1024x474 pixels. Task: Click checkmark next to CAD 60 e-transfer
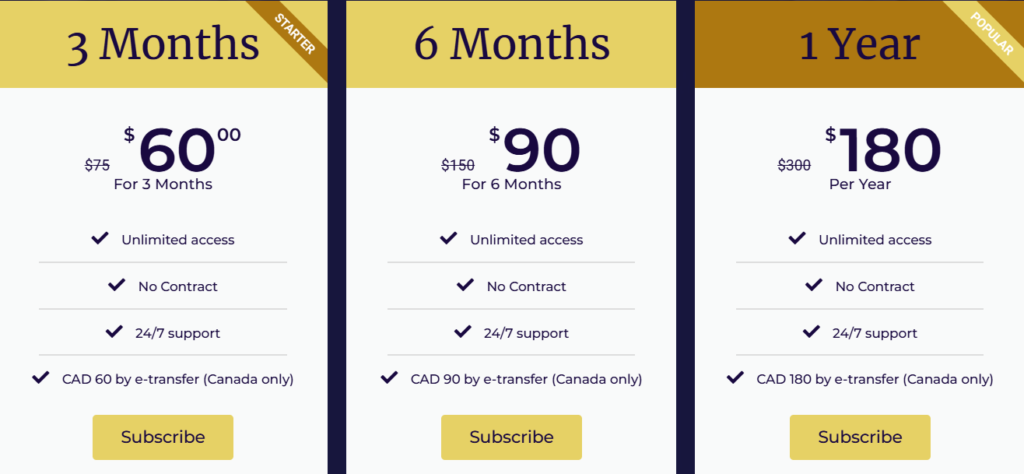pos(41,378)
